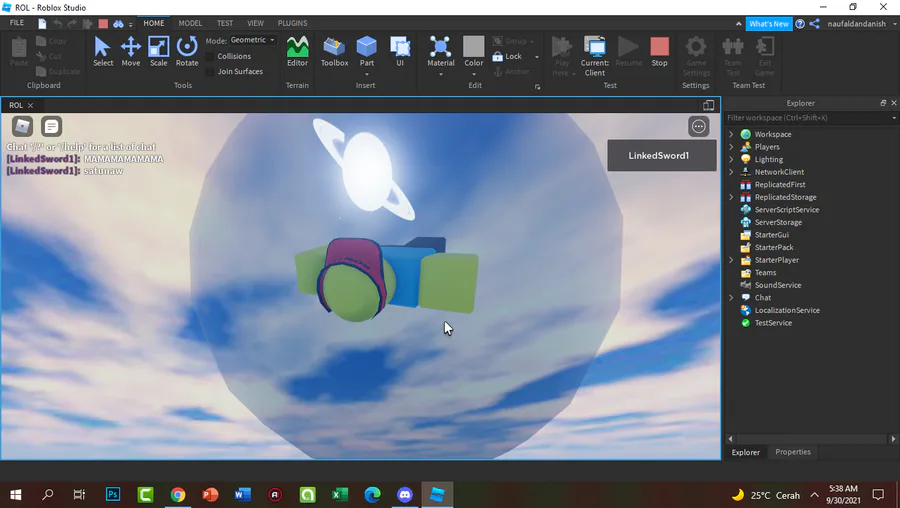Switch to the Explorer panel tab
The width and height of the screenshot is (900, 508).
[x=746, y=452]
